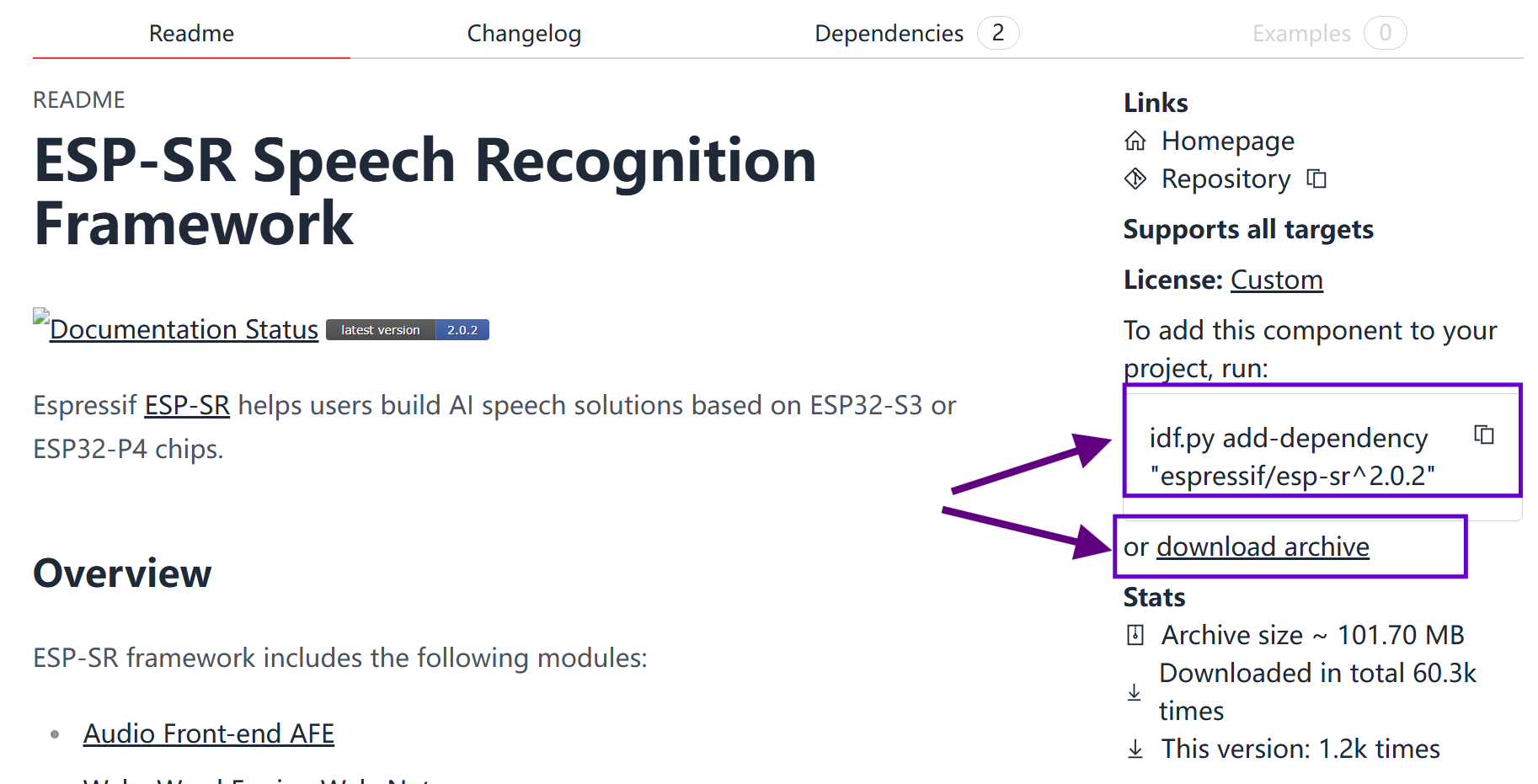Follow the ESP-SR link in the description
Screen dimensions: 1538x784
point(187,405)
